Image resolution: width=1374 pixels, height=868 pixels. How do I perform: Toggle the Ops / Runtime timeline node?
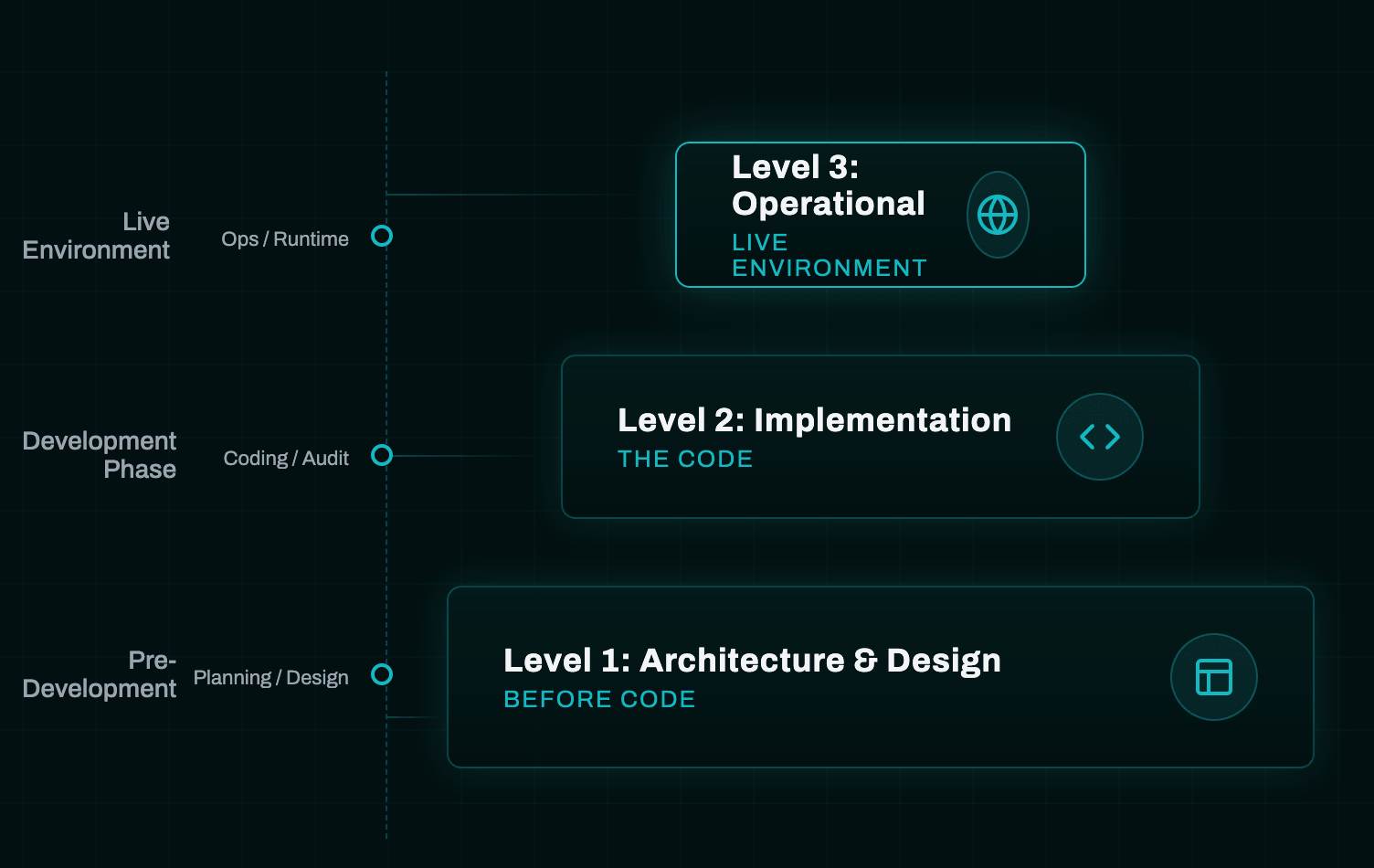pyautogui.click(x=382, y=236)
